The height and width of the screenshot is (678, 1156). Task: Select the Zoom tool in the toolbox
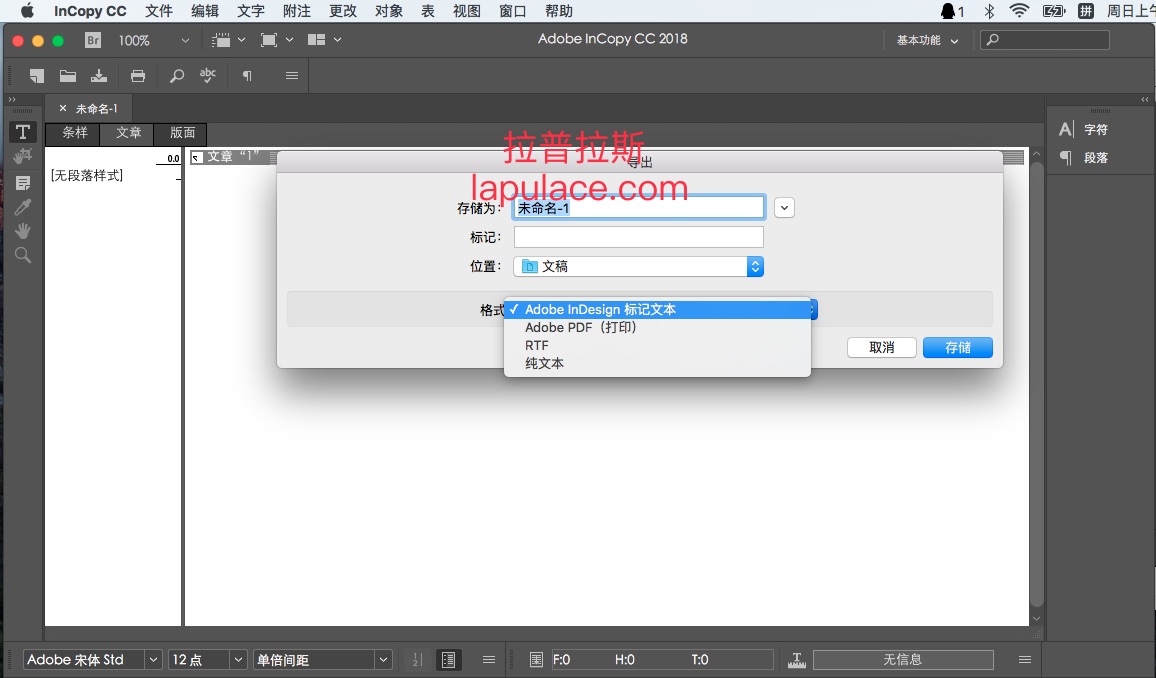click(23, 255)
